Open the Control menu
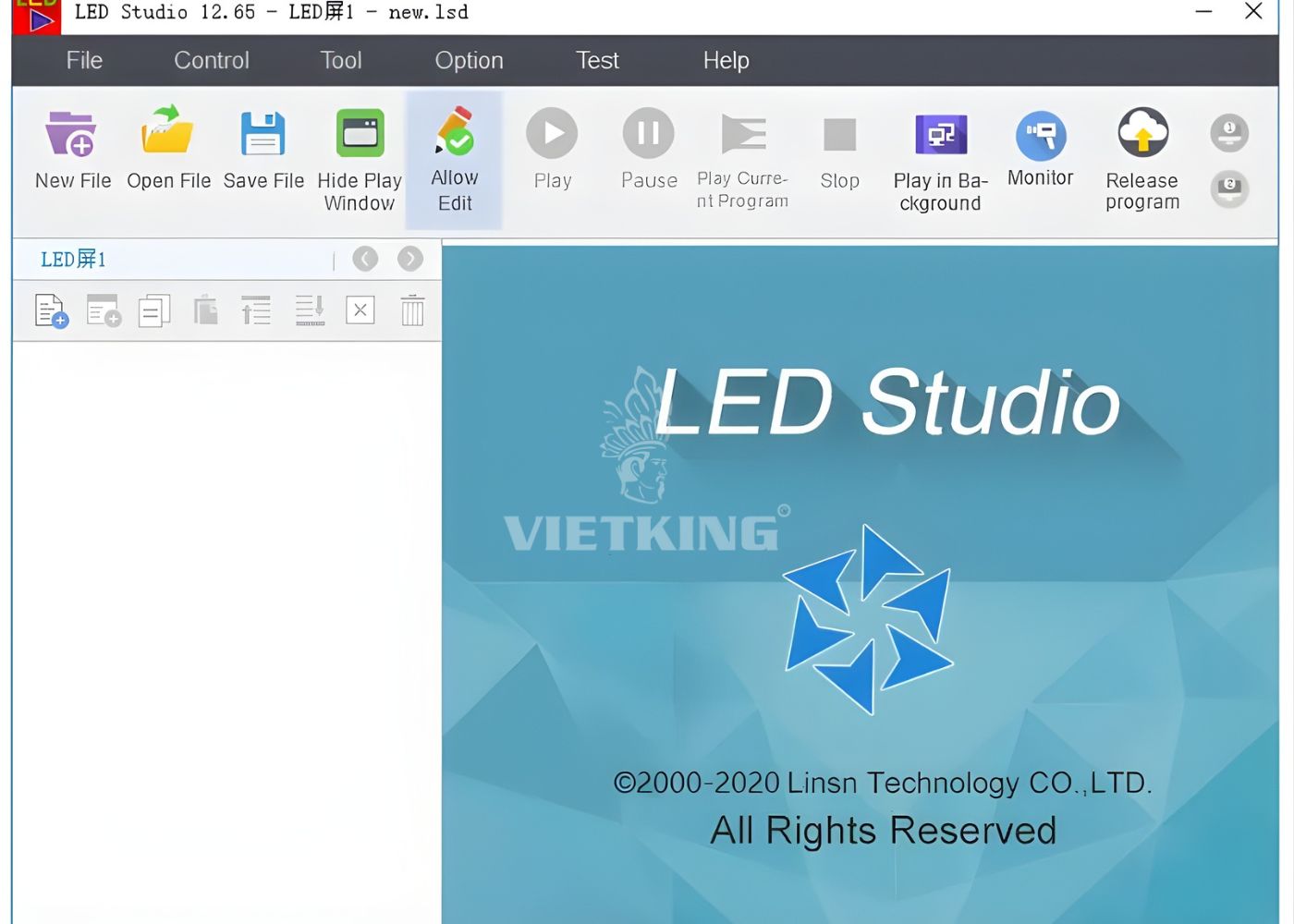The width and height of the screenshot is (1294, 924). [211, 60]
